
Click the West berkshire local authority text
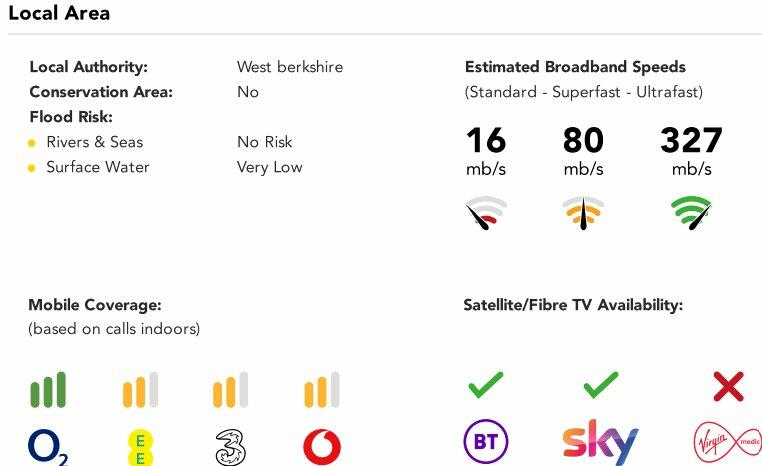290,67
